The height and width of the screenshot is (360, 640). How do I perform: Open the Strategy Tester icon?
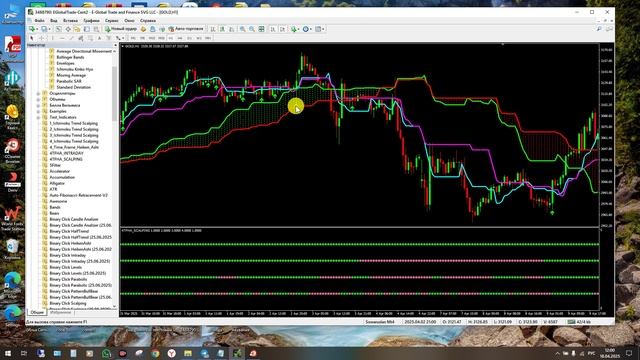(x=96, y=29)
